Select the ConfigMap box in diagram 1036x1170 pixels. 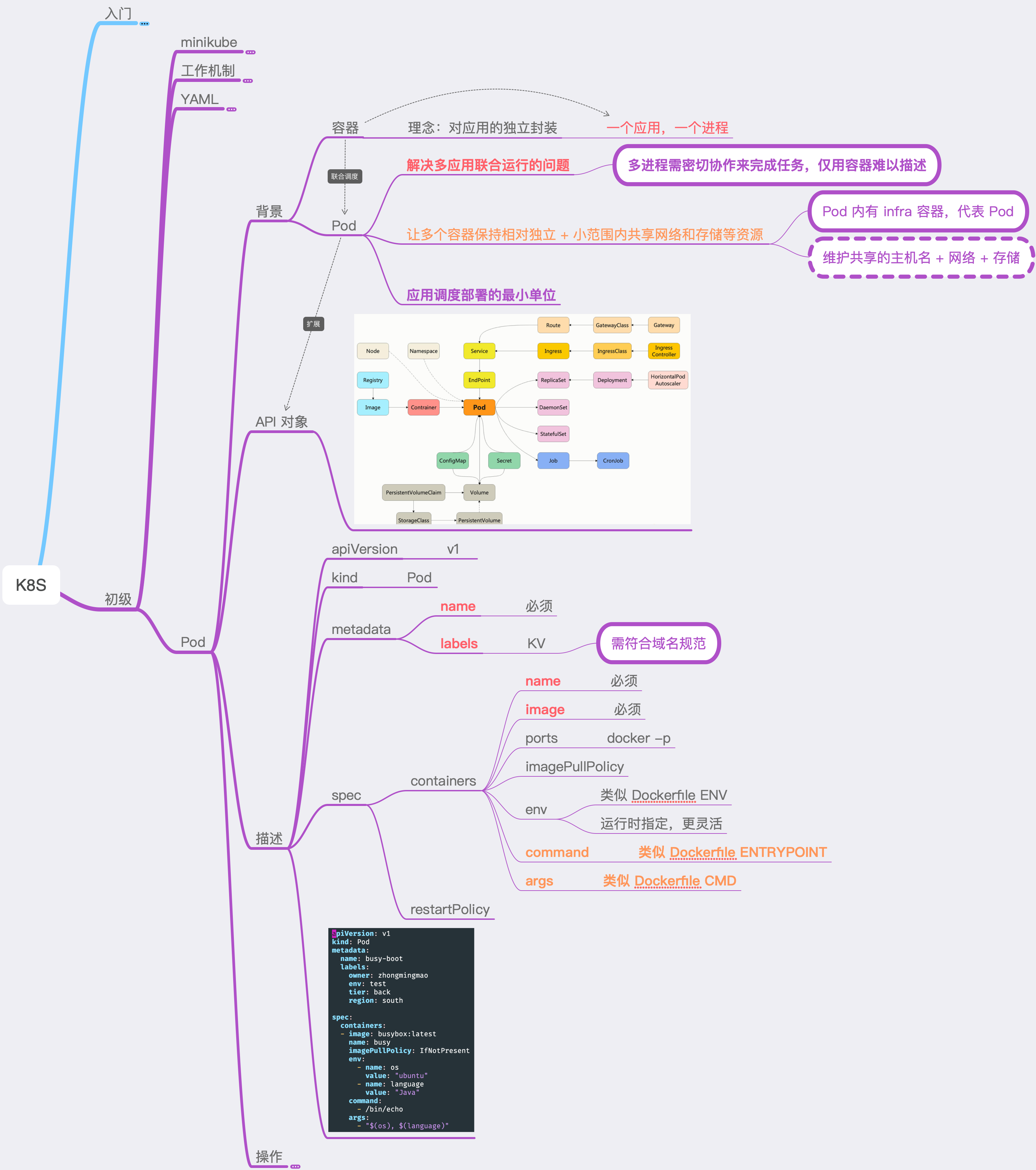point(452,461)
